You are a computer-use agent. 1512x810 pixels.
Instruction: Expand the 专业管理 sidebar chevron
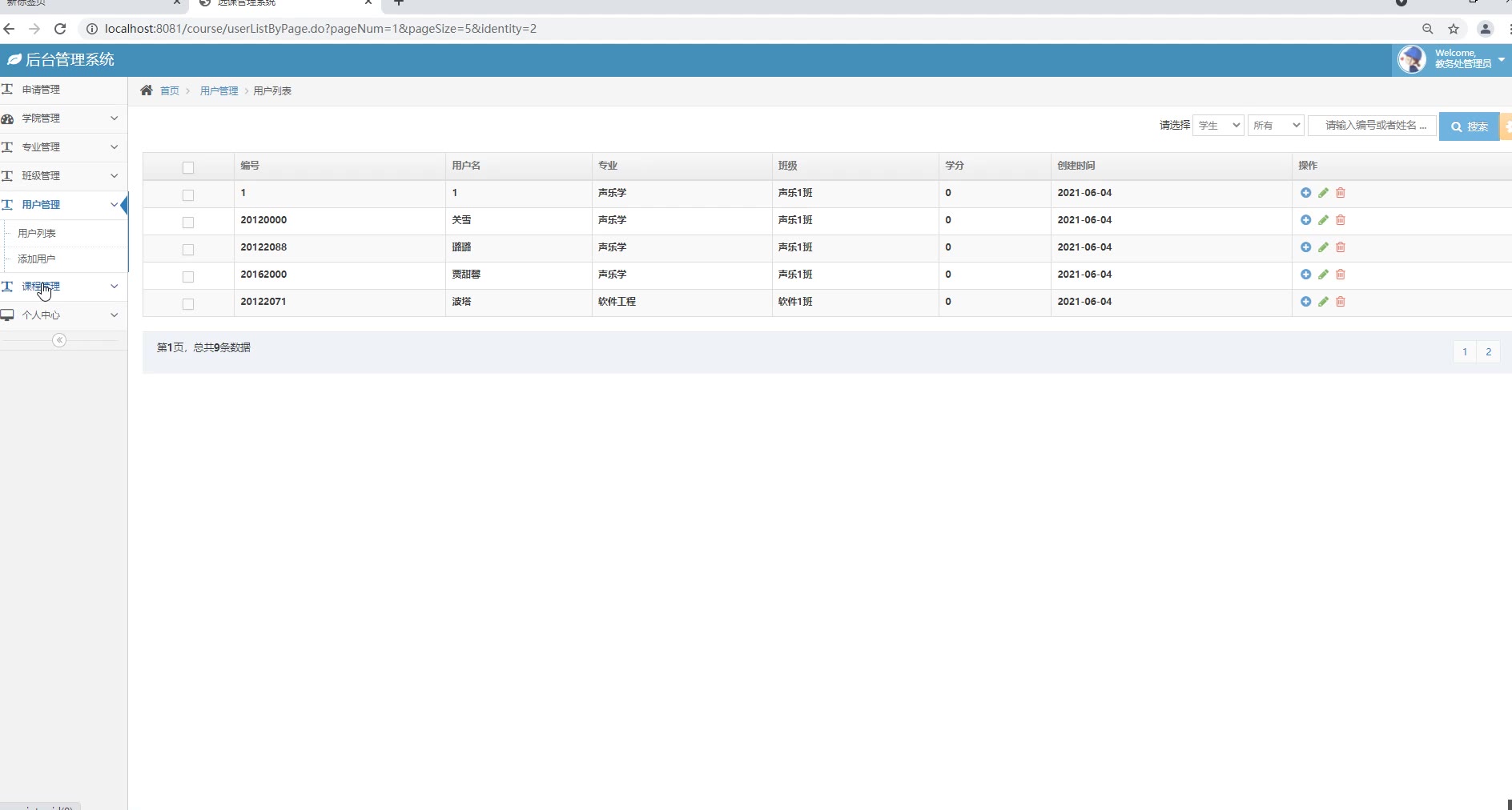114,147
